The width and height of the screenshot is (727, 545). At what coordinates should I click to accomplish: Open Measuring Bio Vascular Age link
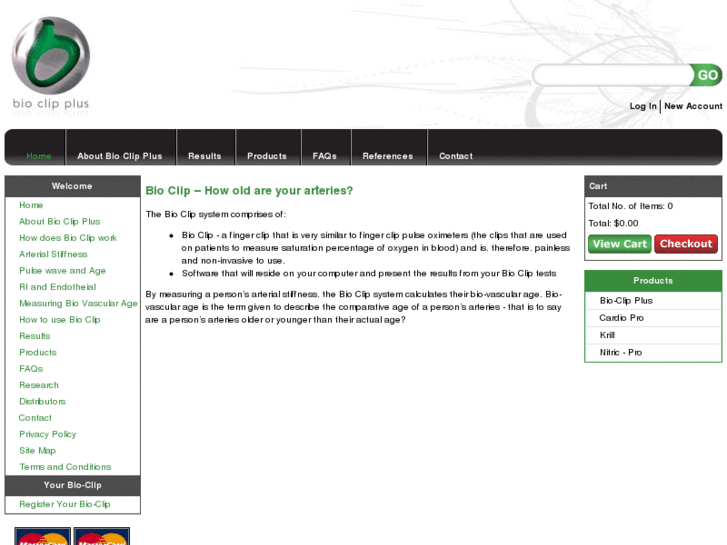coord(78,303)
